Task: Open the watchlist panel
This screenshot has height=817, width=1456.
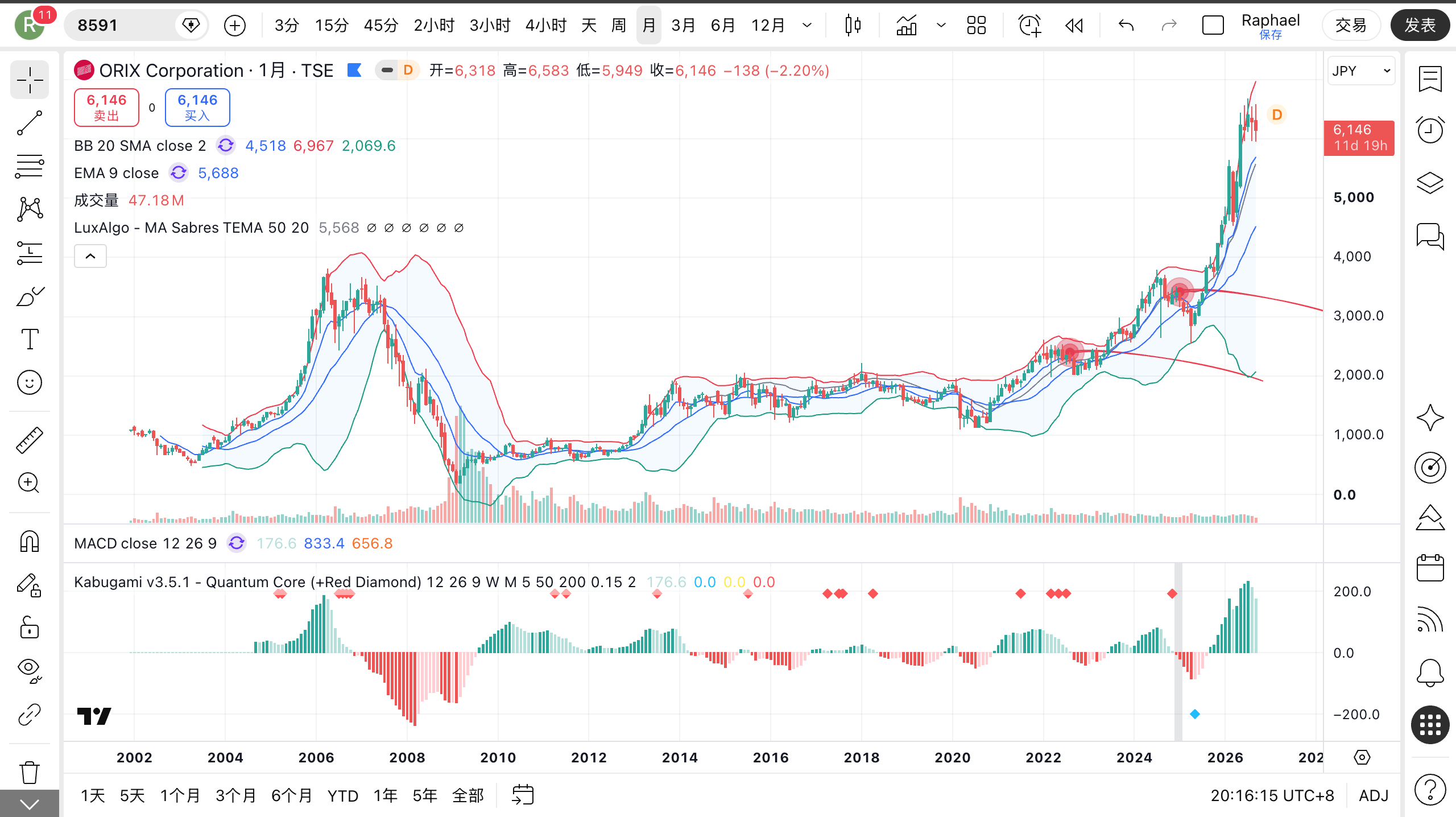Action: 1430,79
